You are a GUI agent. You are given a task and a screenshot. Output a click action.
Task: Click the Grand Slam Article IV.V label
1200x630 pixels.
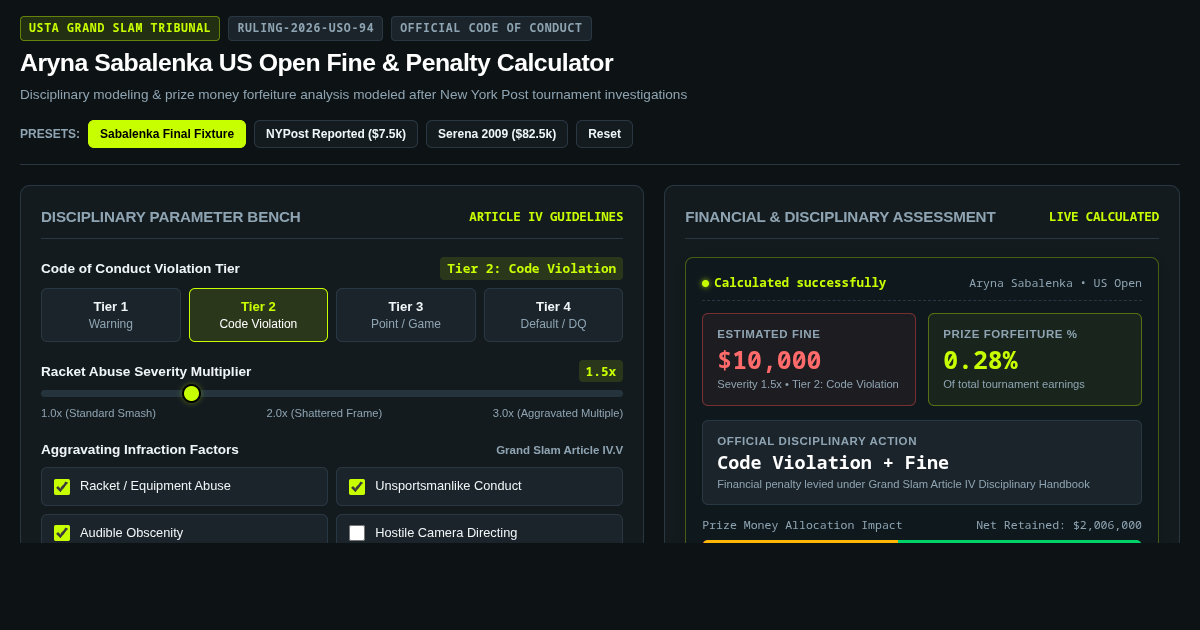click(x=559, y=450)
